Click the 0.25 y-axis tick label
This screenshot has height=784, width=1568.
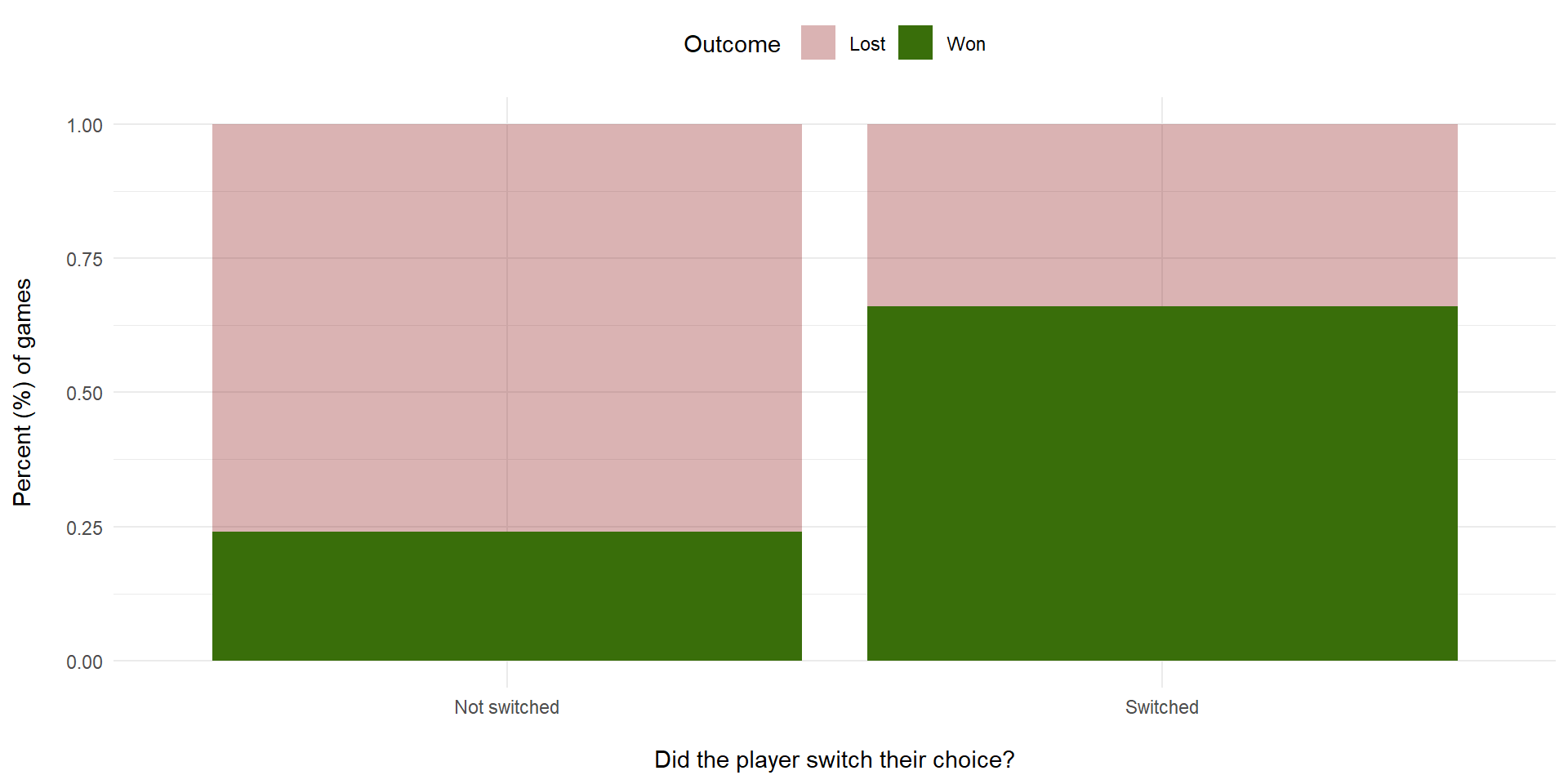tap(84, 528)
